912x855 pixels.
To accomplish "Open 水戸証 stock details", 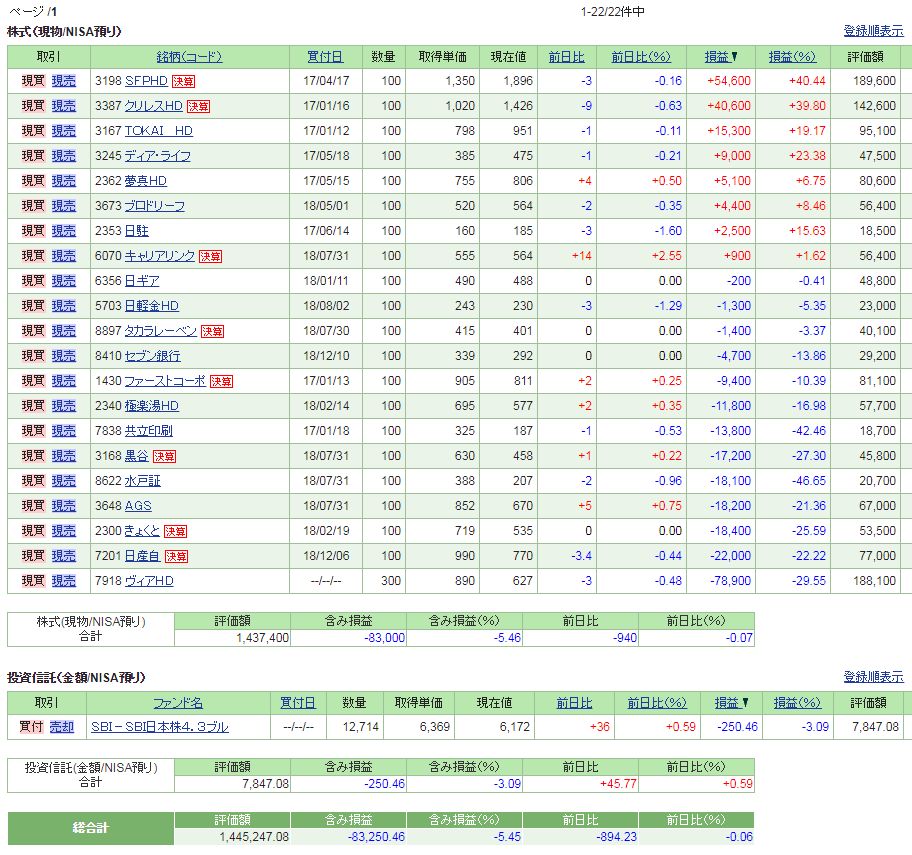I will pyautogui.click(x=142, y=481).
